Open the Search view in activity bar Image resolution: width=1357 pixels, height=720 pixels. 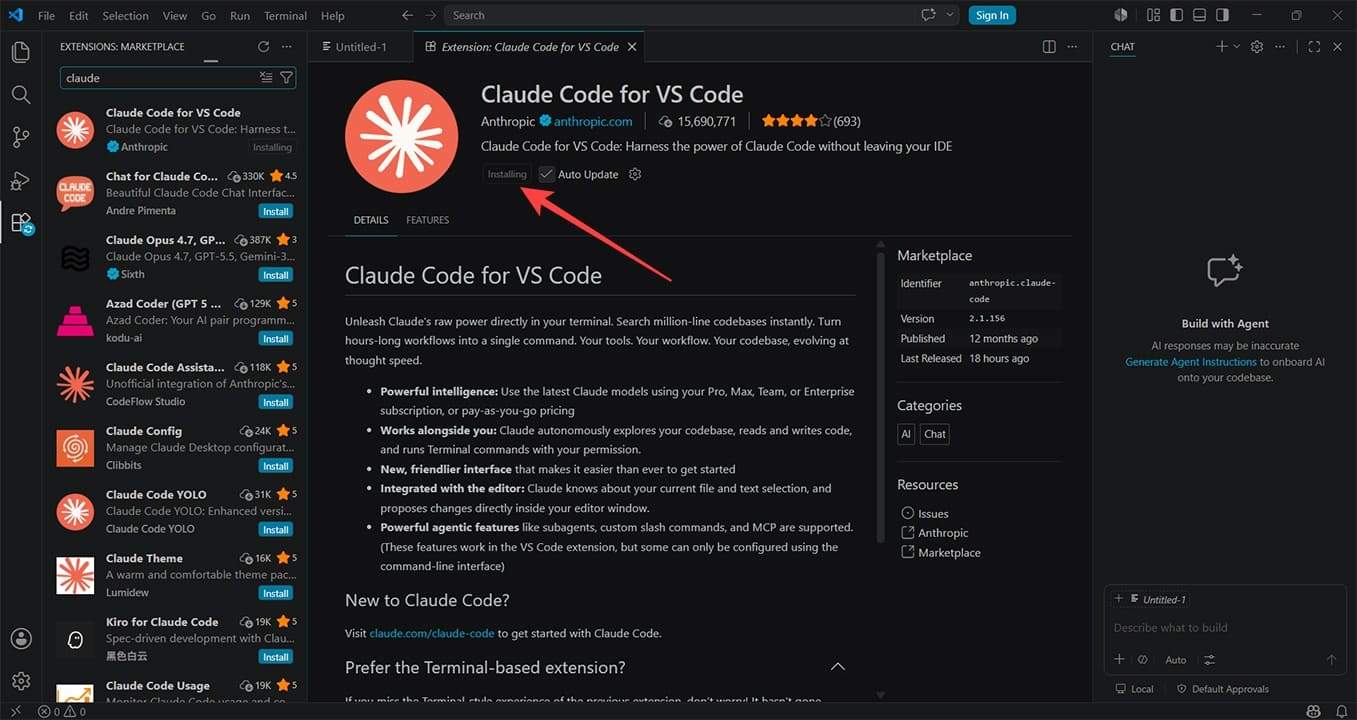coord(21,95)
